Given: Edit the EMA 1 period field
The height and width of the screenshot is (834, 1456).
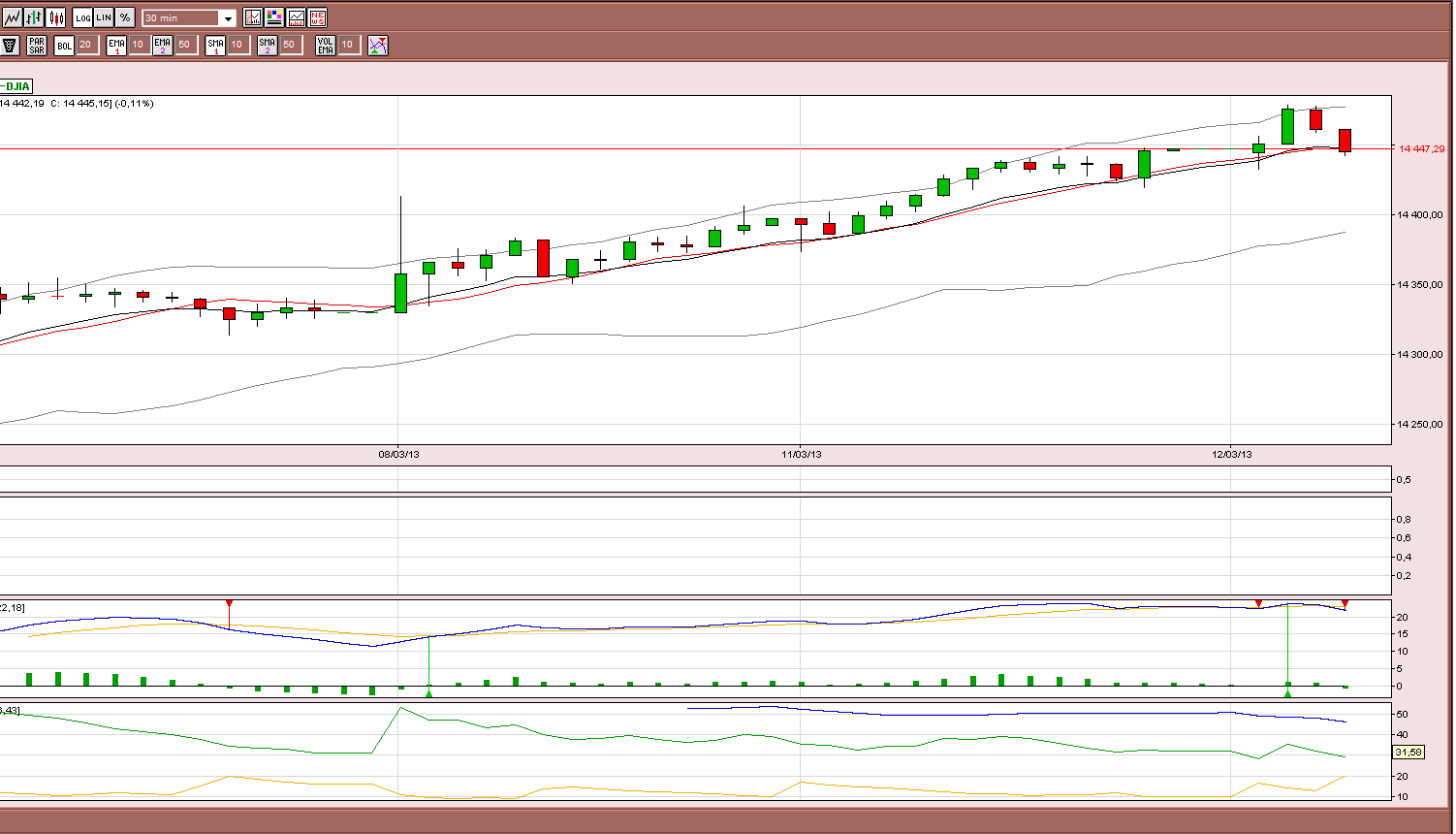Looking at the screenshot, I should [140, 45].
